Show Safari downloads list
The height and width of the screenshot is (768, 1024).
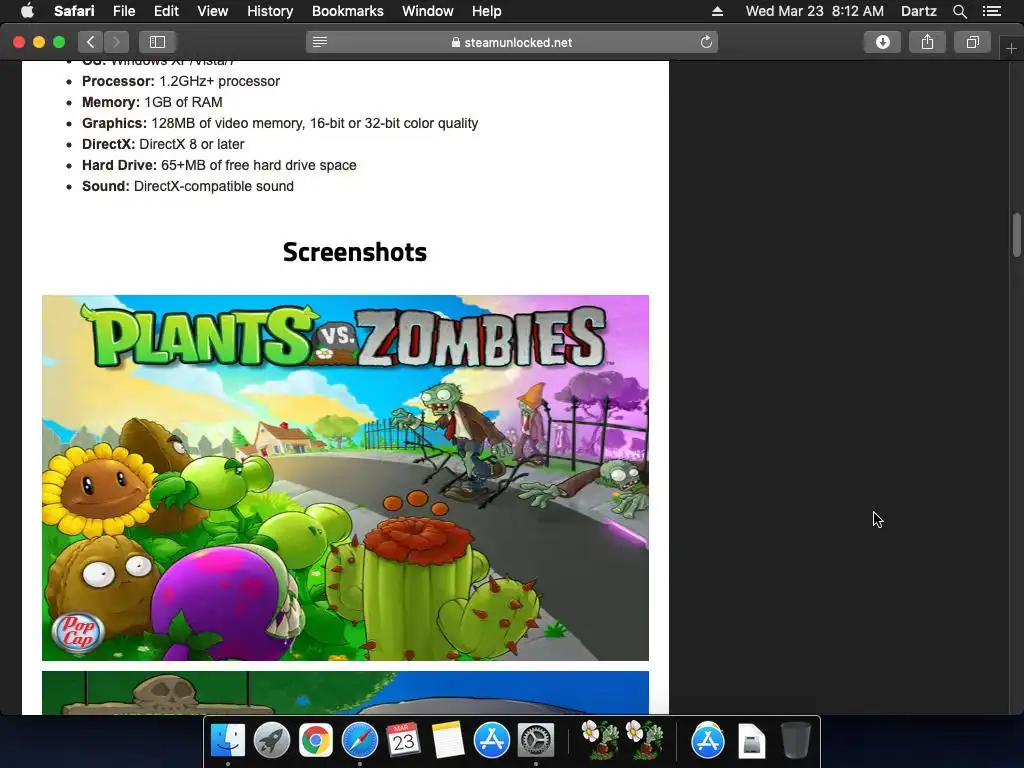882,42
